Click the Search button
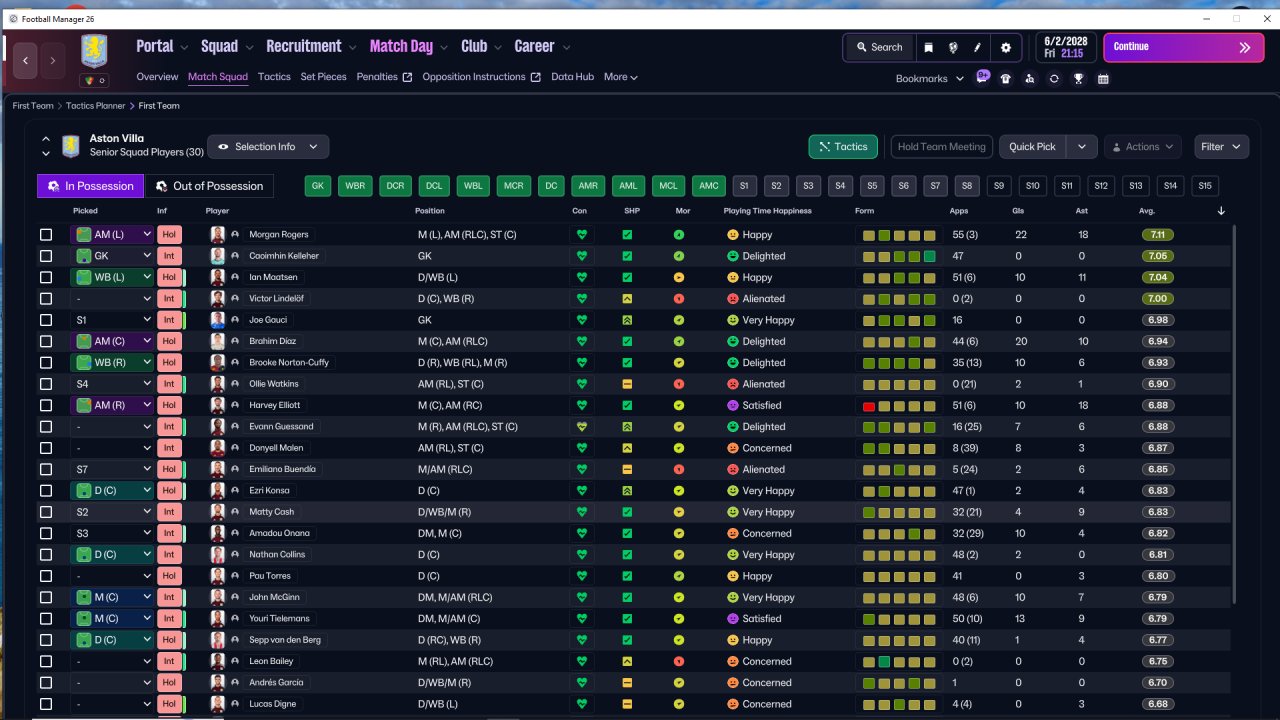The width and height of the screenshot is (1280, 720). click(x=879, y=47)
